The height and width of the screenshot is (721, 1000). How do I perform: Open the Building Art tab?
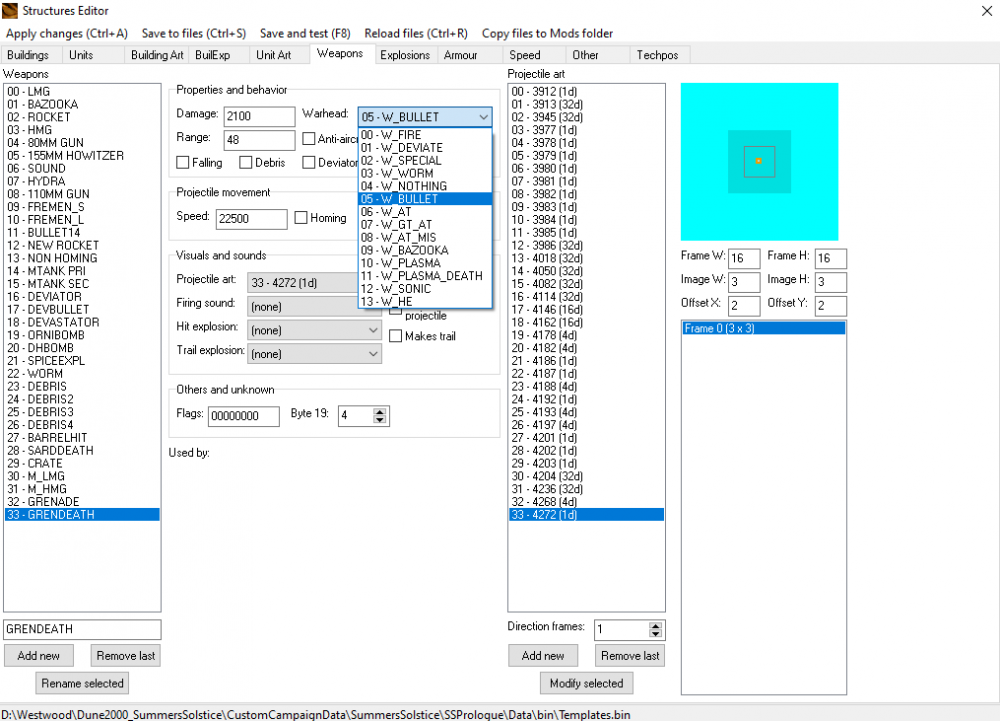[157, 55]
